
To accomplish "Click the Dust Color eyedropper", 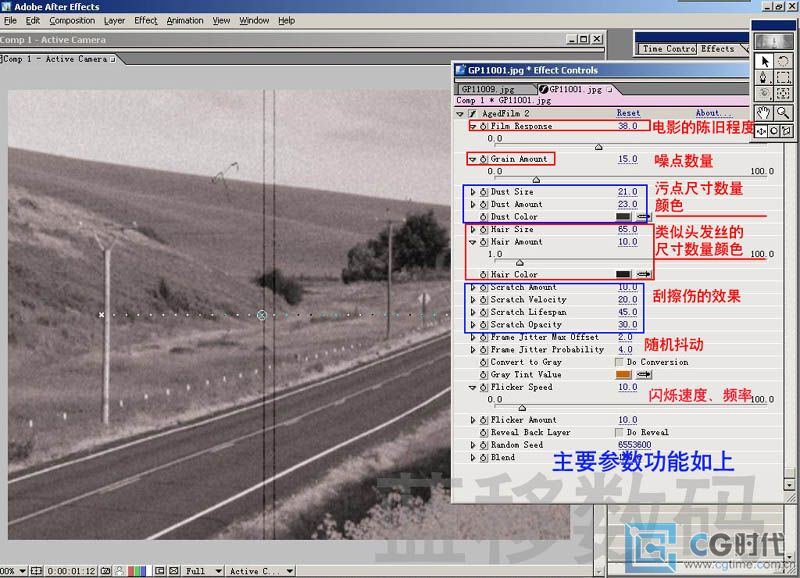I will pos(644,217).
